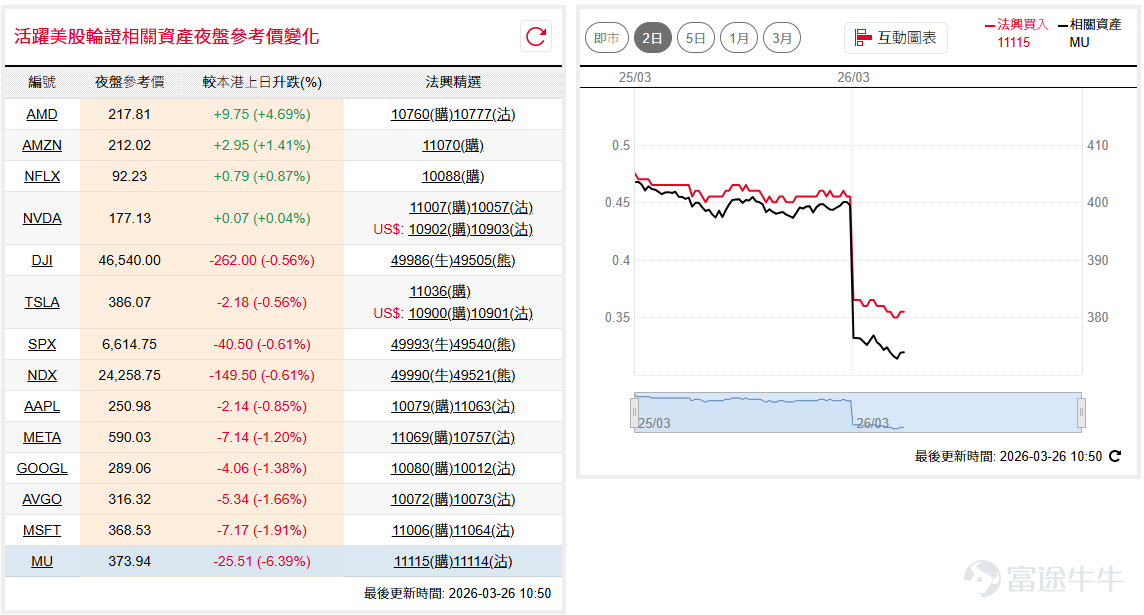Click the 較本港上日升跌(%) column header

pyautogui.click(x=262, y=82)
